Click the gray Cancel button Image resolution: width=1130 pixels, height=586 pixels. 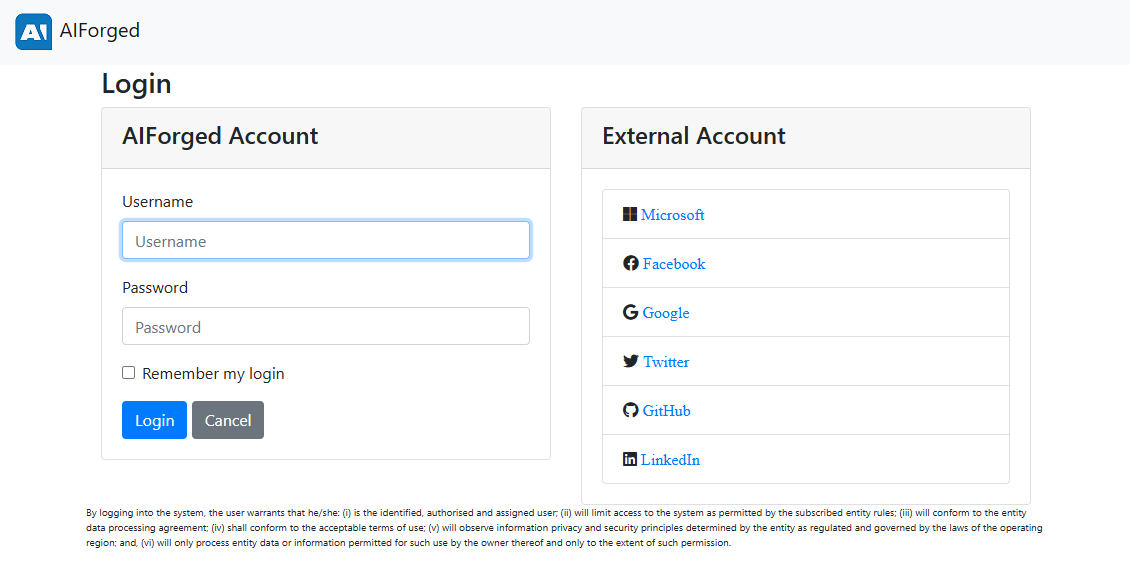[228, 420]
